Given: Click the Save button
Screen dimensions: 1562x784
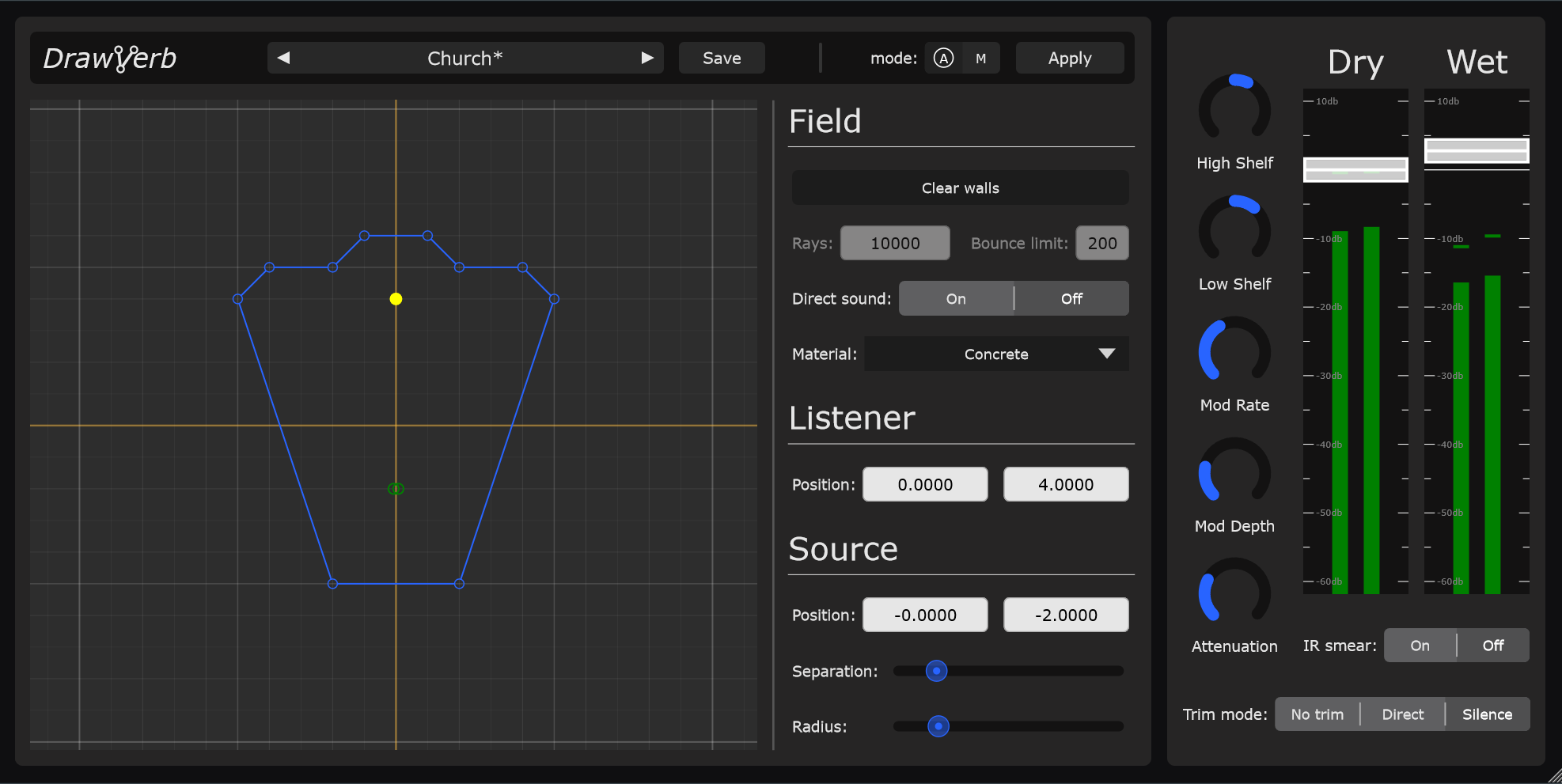Looking at the screenshot, I should click(721, 57).
